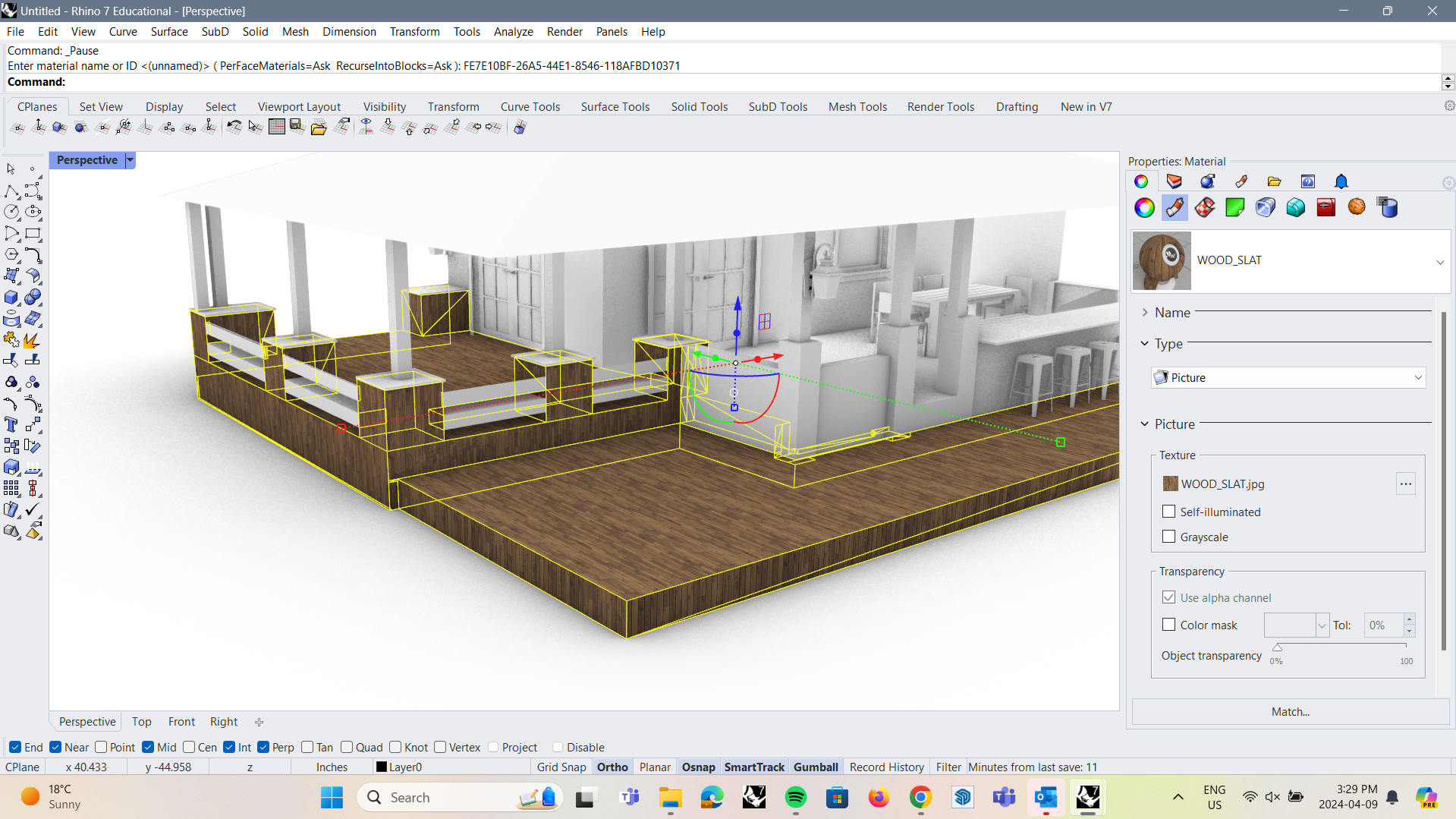Uncheck the Use alpha channel option

pyautogui.click(x=1168, y=597)
